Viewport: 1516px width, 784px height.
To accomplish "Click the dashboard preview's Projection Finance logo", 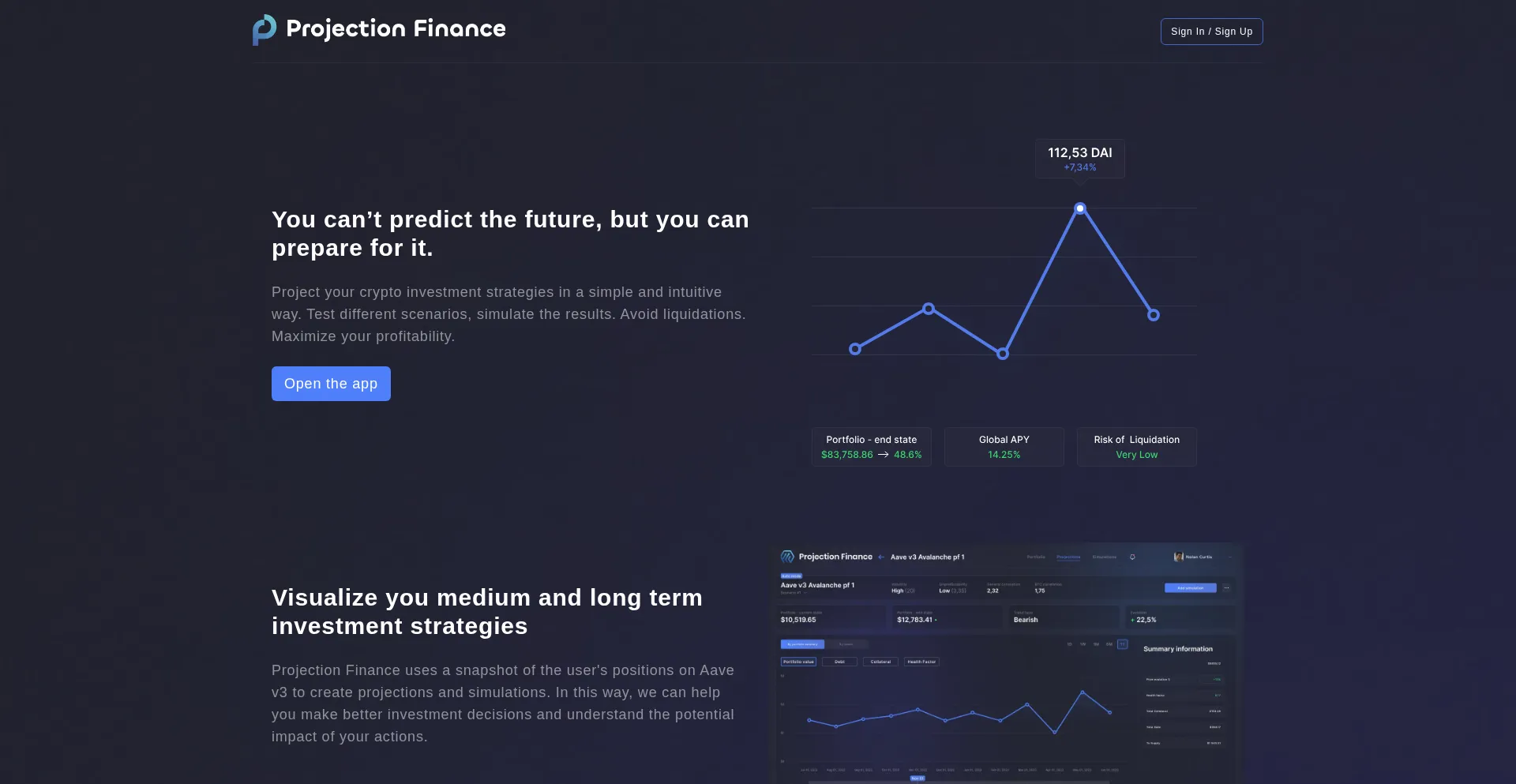I will (787, 557).
